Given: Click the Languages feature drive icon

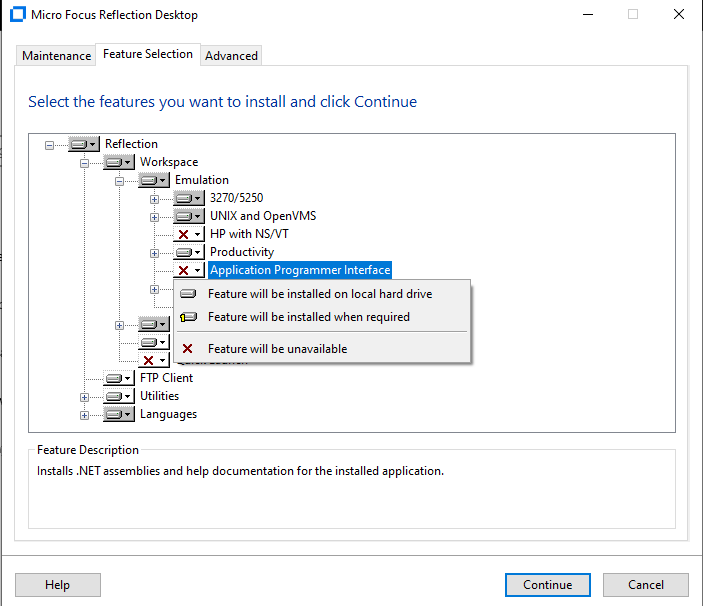Looking at the screenshot, I should [118, 414].
